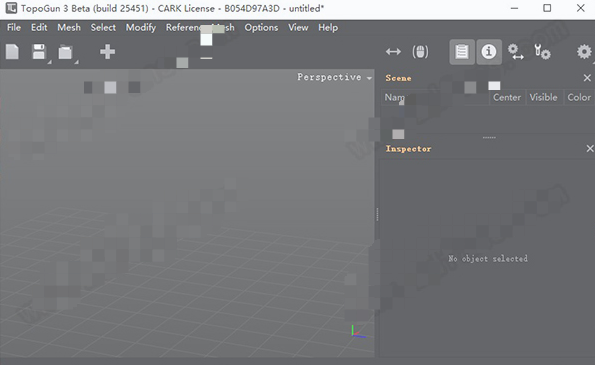595x365 pixels.
Task: Open the Mesh menu
Action: click(x=69, y=28)
